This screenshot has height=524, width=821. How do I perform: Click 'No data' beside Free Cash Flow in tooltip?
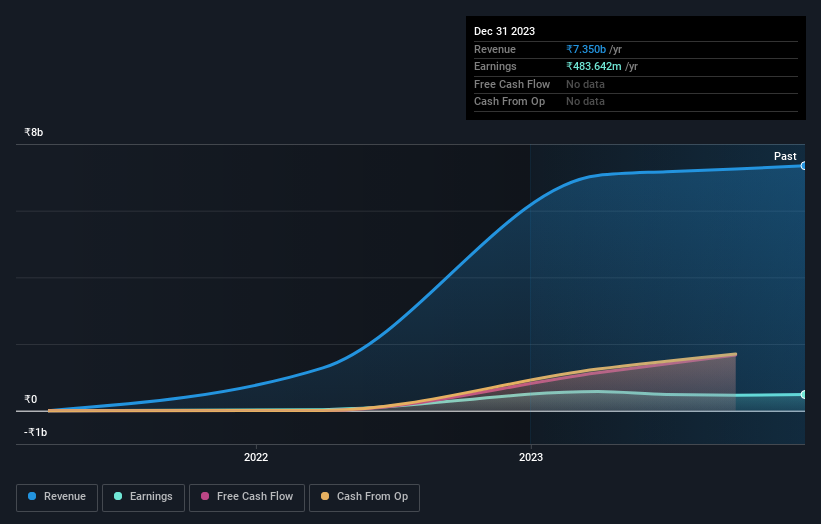tap(585, 84)
